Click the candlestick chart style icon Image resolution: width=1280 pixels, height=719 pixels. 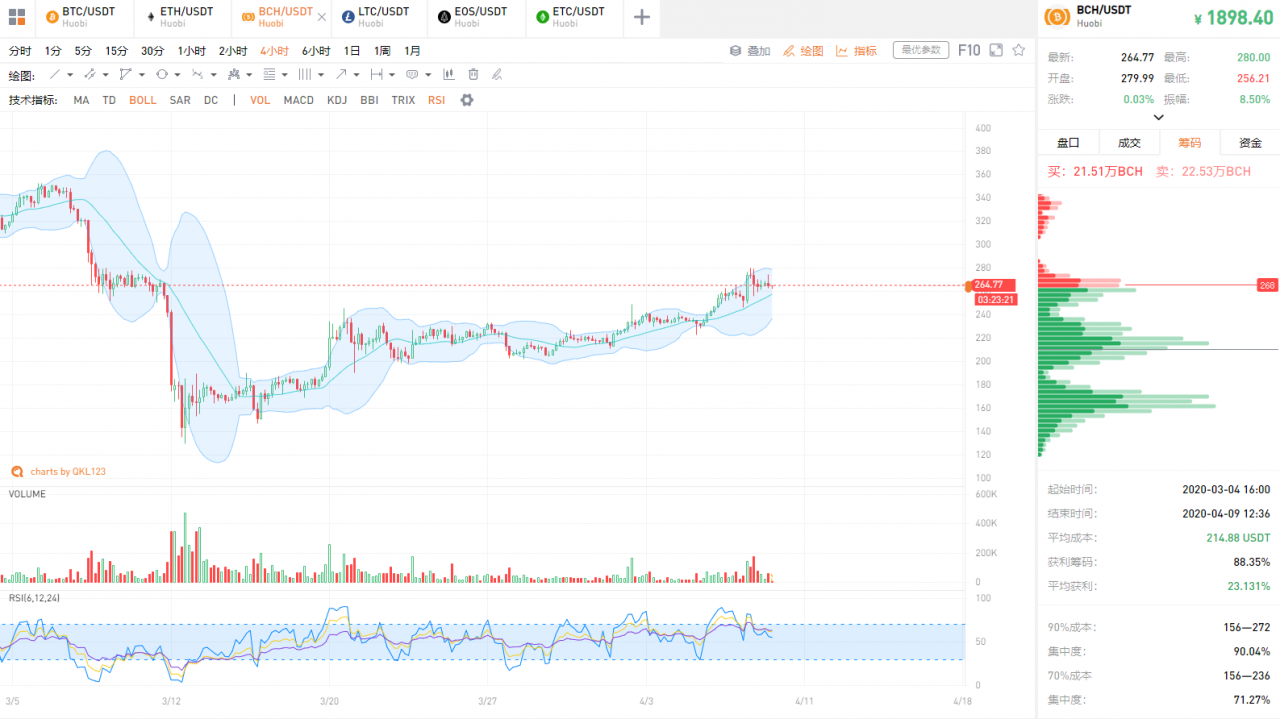coord(448,74)
